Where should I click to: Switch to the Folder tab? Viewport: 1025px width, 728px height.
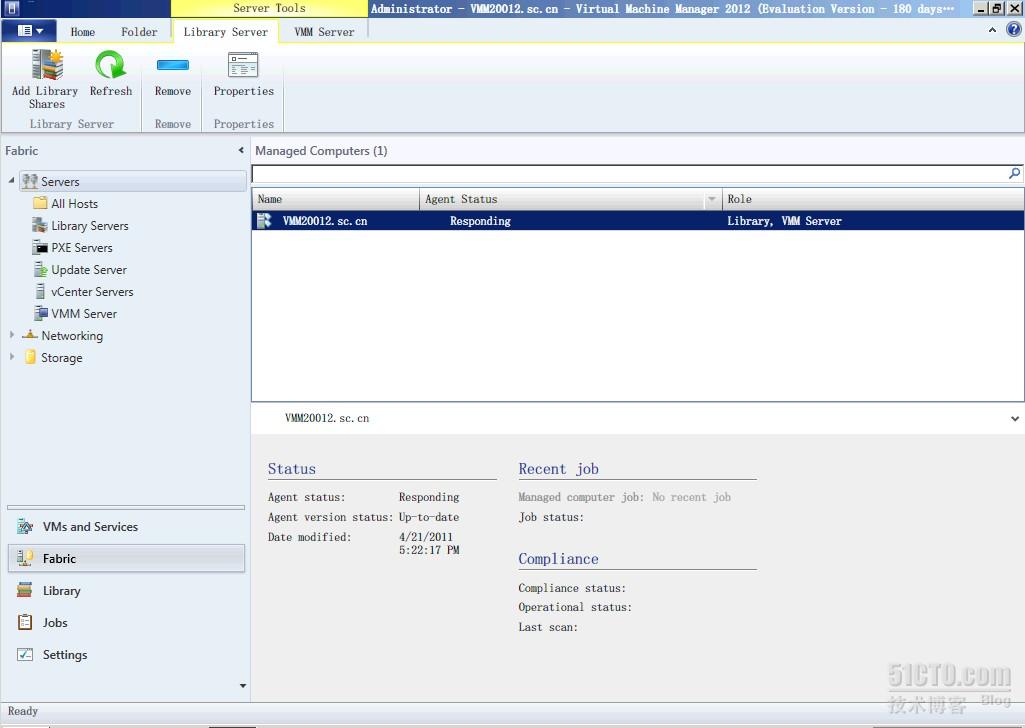(139, 31)
